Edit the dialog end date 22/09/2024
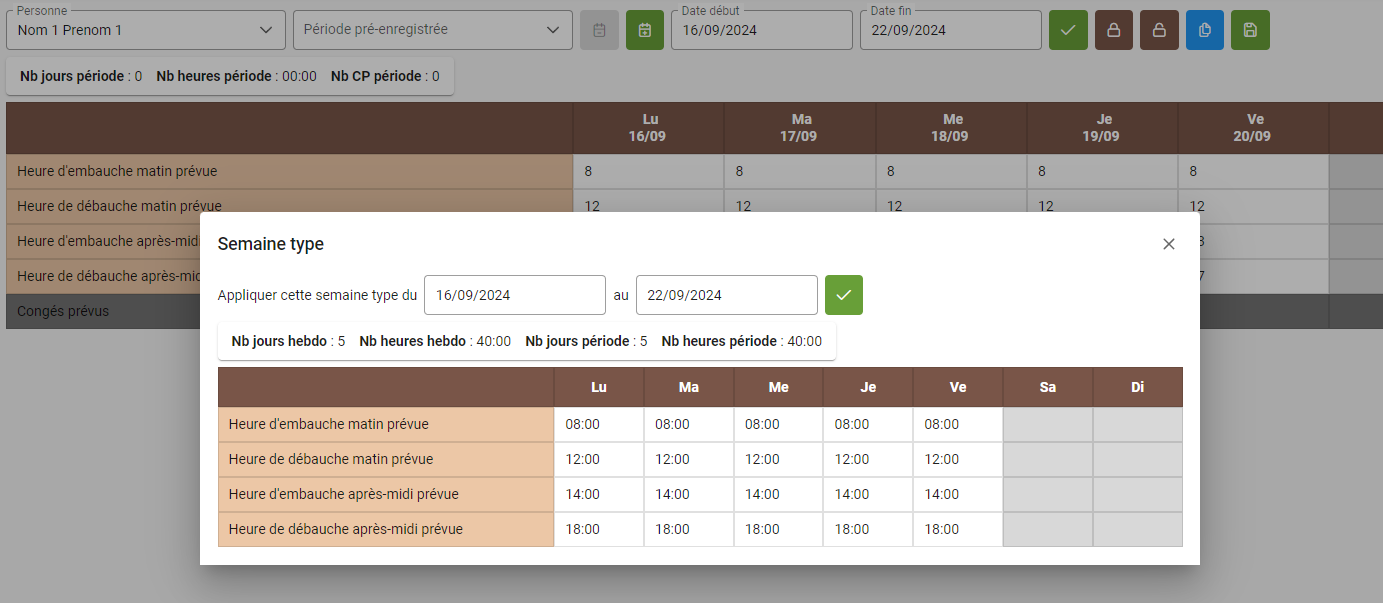The image size is (1383, 603). tap(726, 295)
